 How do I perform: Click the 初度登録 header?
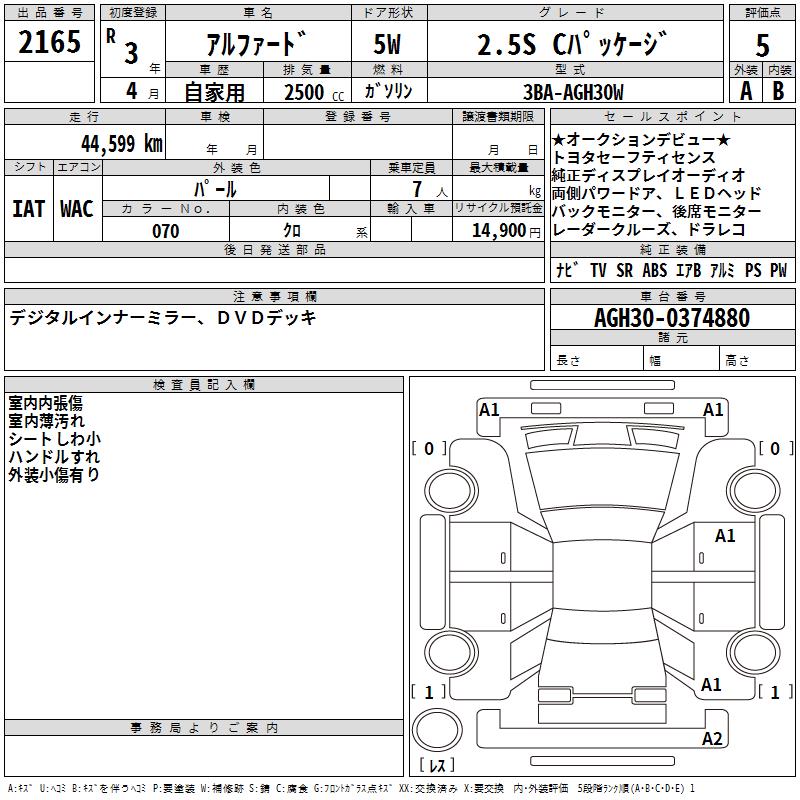[x=133, y=13]
